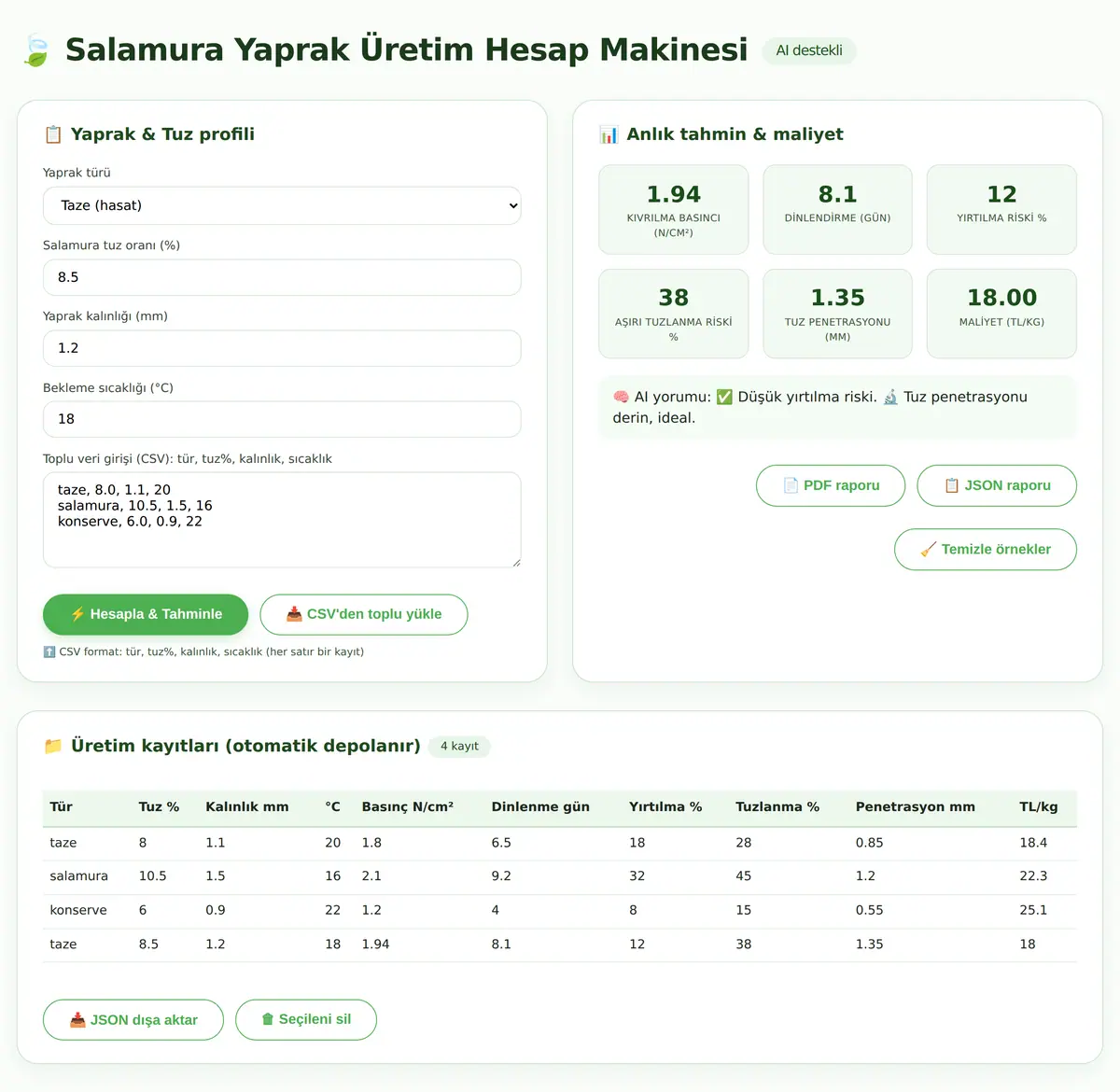Click the AI destekli badge
Viewport: 1120px width, 1092px height.
(x=809, y=50)
